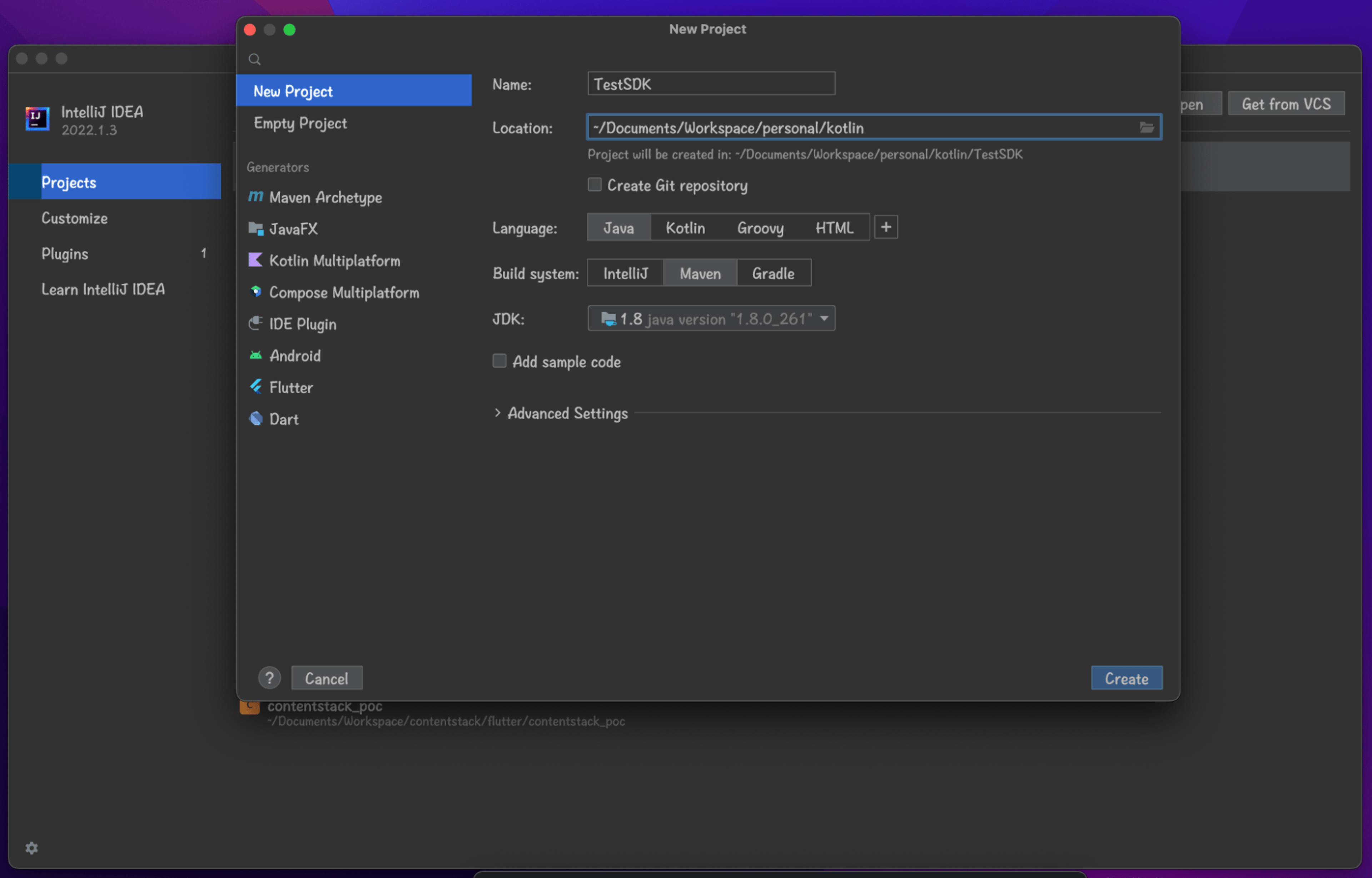The height and width of the screenshot is (878, 1372).
Task: Click the Flutter logo icon
Action: tap(255, 386)
